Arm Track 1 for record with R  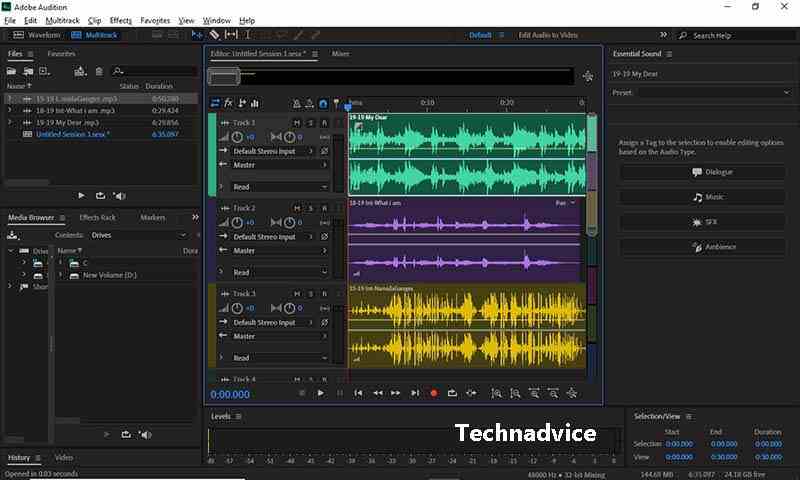(x=324, y=123)
